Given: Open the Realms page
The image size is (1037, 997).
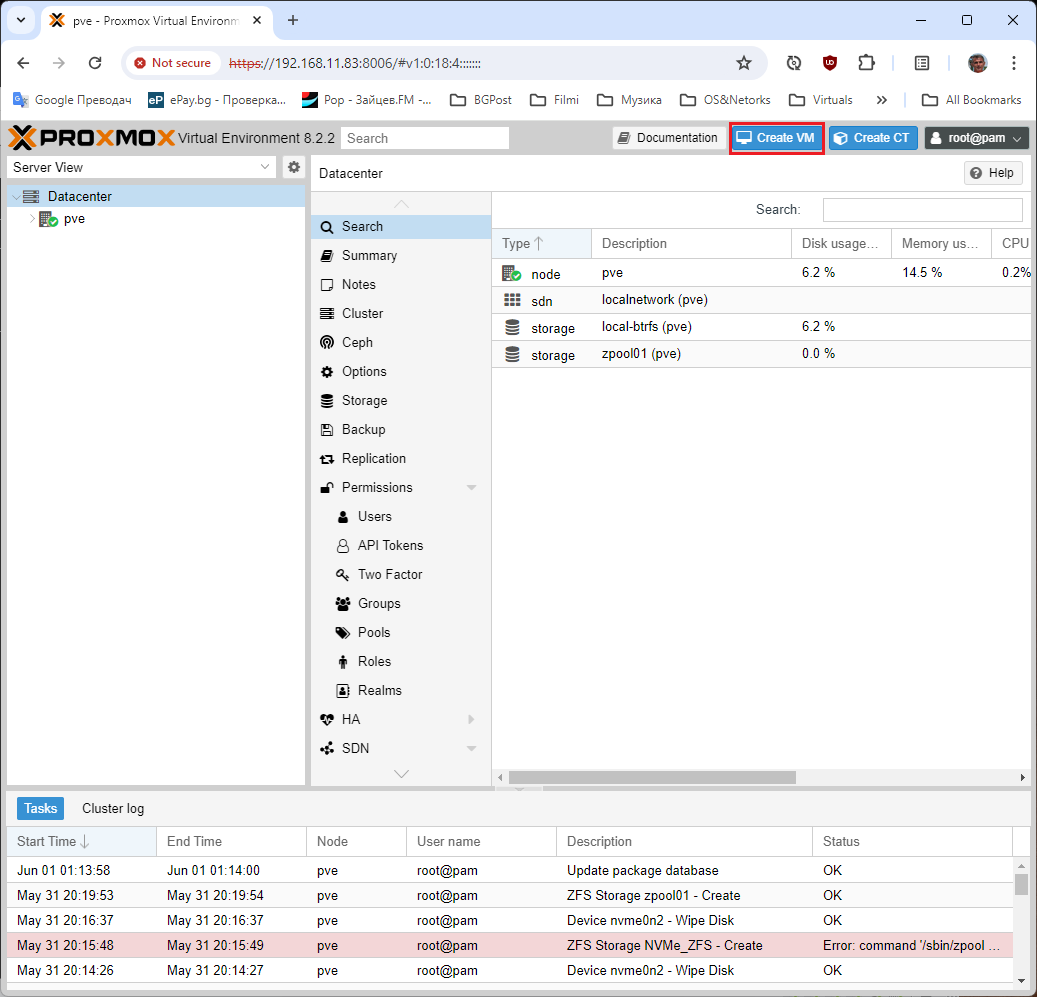Looking at the screenshot, I should (x=401, y=691).
